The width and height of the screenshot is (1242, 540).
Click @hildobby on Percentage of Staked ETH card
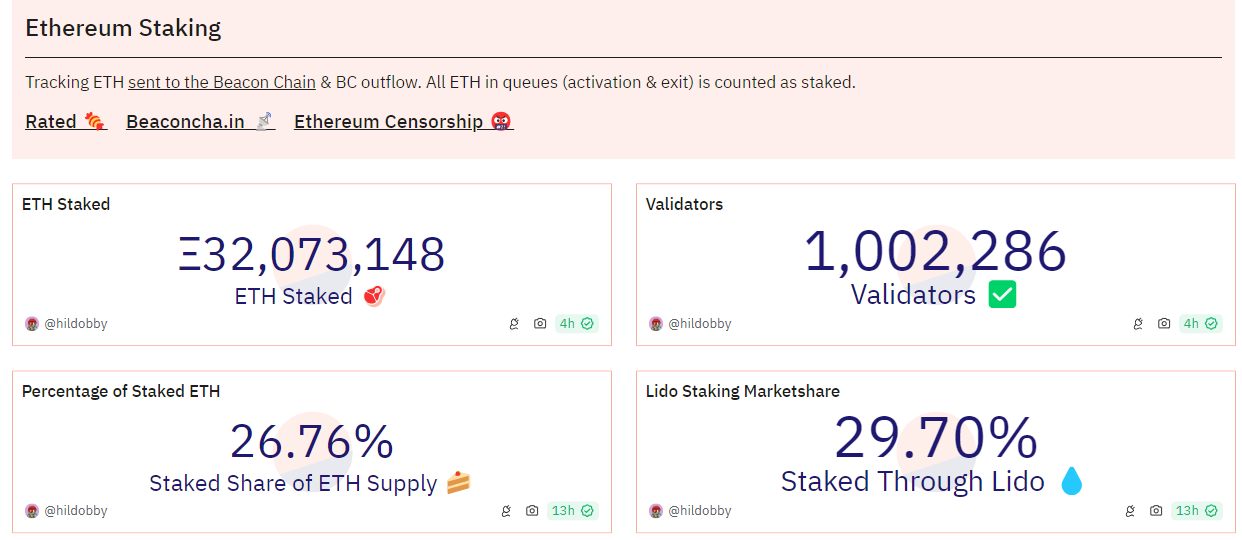pyautogui.click(x=76, y=511)
